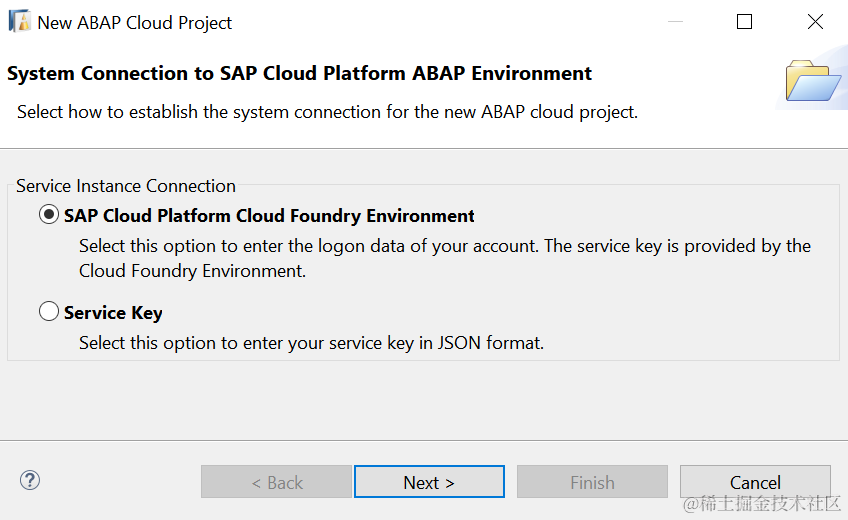Click the "System Connection to SAP Cloud Platform" heading
848x520 pixels.
299,73
